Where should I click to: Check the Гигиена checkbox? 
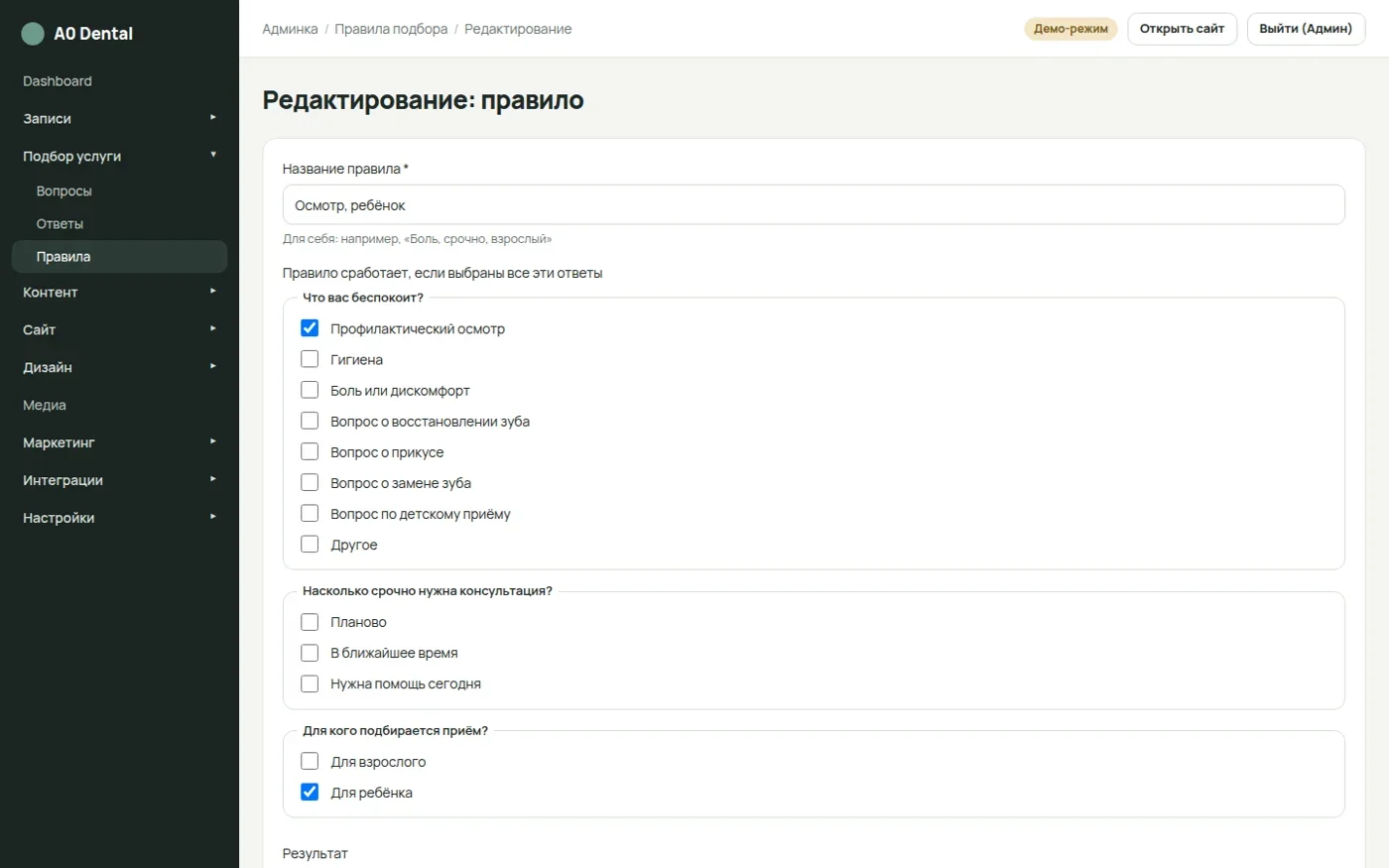pyautogui.click(x=310, y=359)
